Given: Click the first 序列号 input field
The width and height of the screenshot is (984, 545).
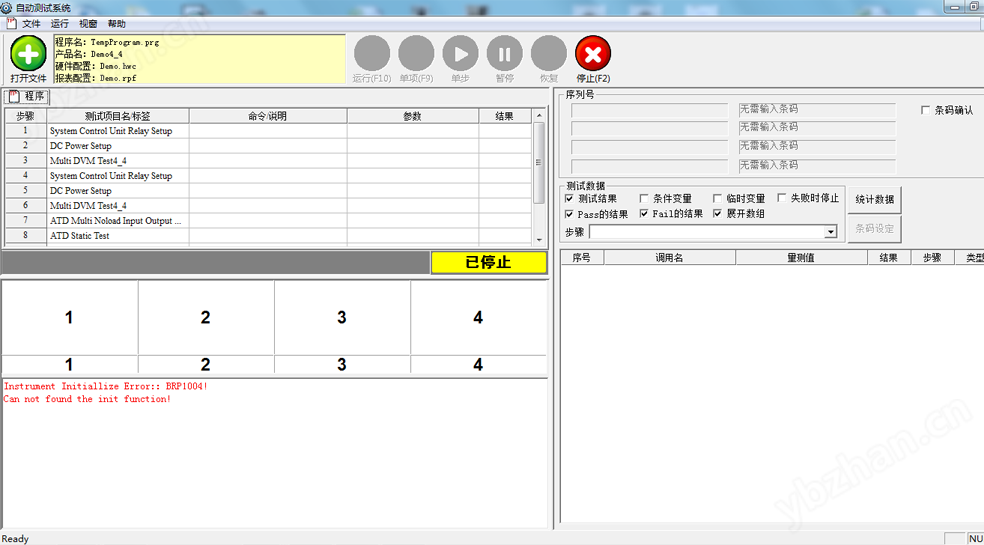Looking at the screenshot, I should [649, 110].
